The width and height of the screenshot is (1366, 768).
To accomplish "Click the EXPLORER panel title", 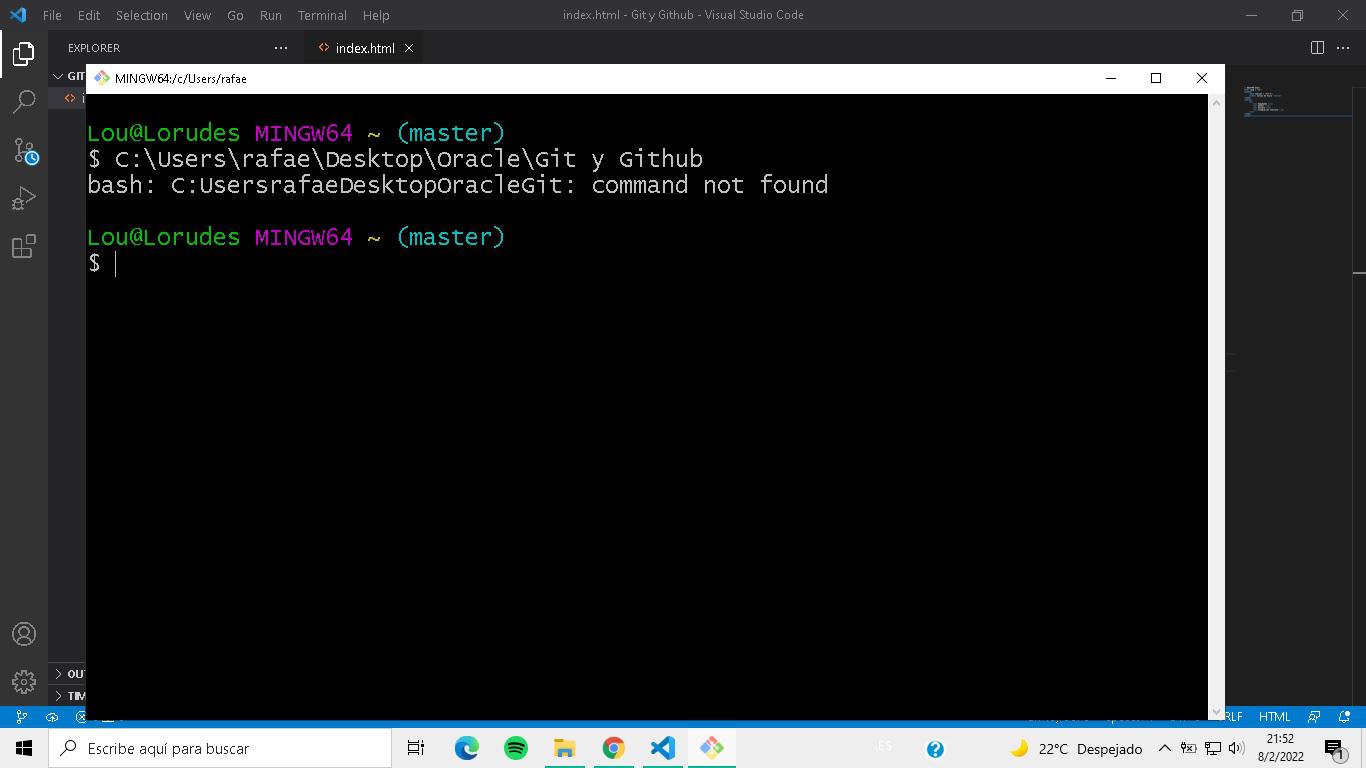I will (x=94, y=48).
